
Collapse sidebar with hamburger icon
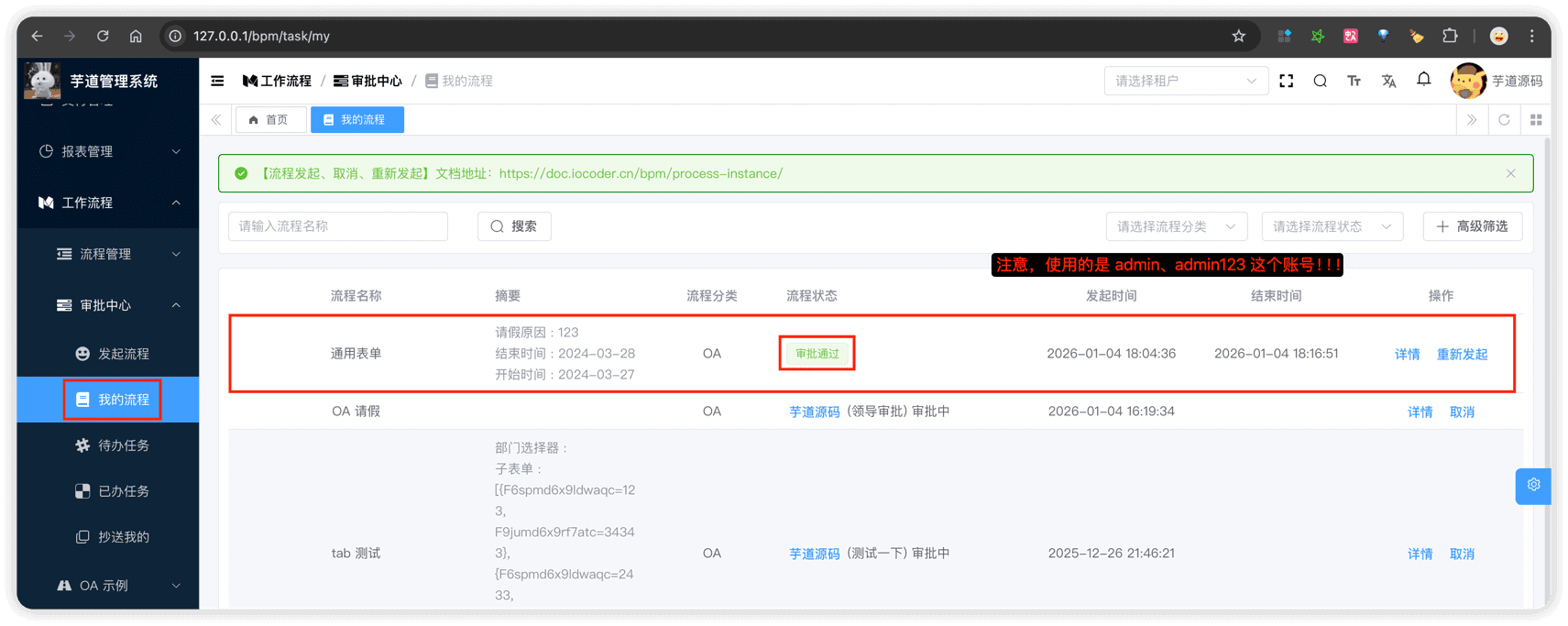coord(217,81)
